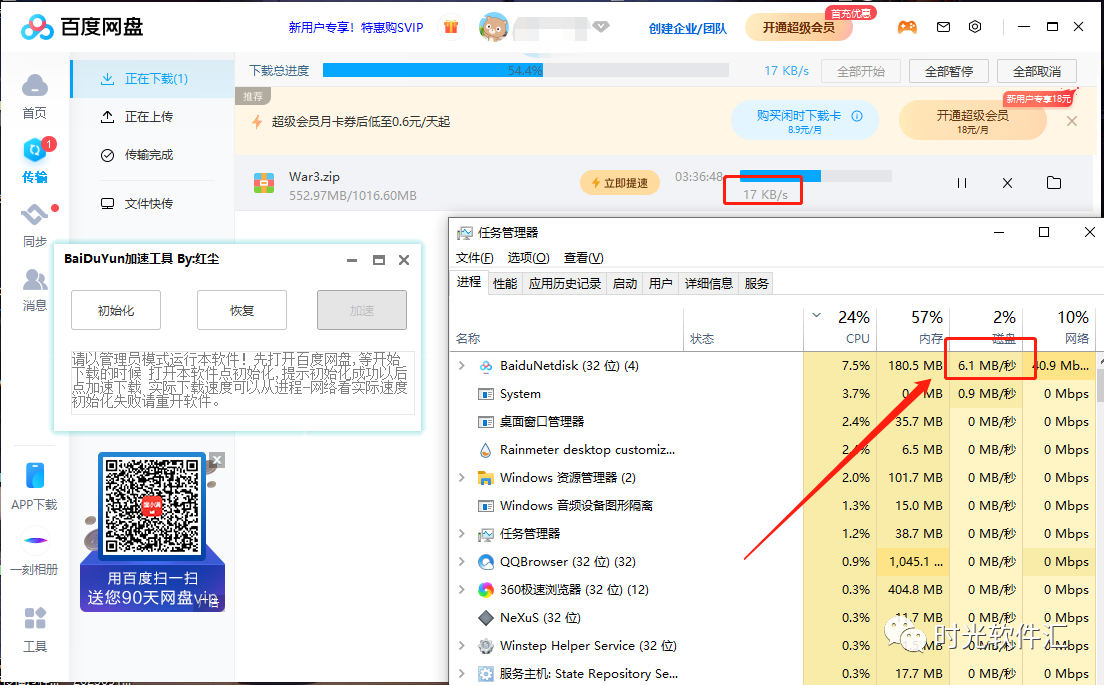Click the QQBrowser process icon
Image resolution: width=1104 pixels, height=685 pixels.
pyautogui.click(x=486, y=562)
